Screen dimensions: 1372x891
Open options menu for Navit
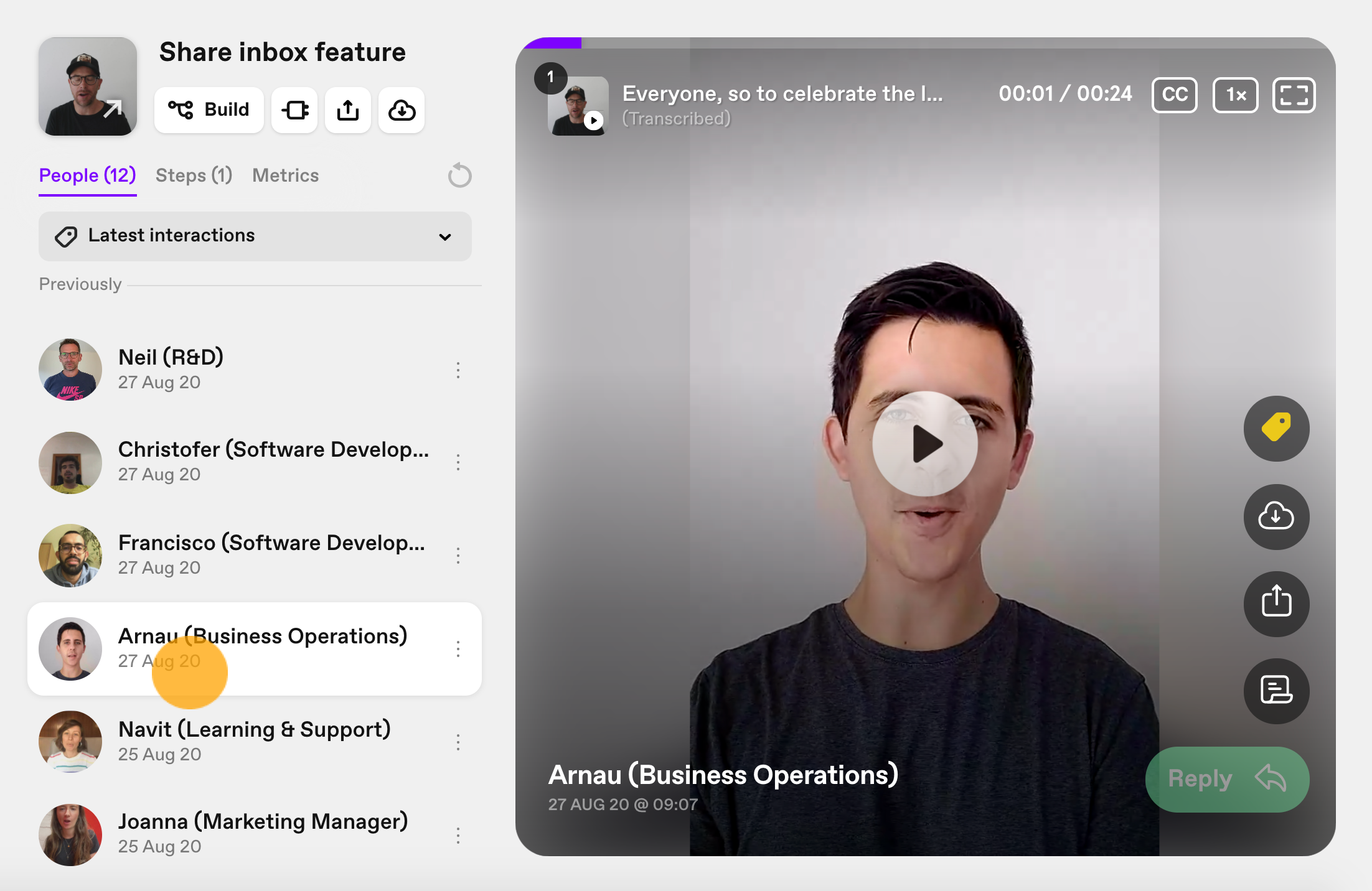click(458, 742)
